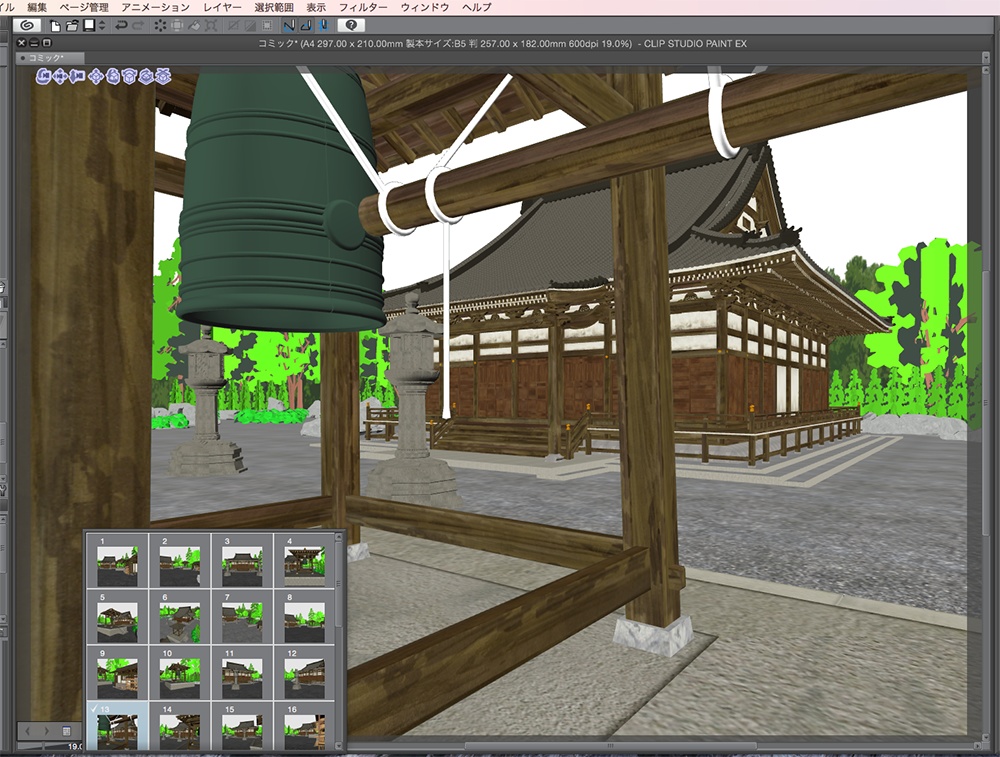This screenshot has width=1000, height=757.
Task: Click the next camera angle arrow button
Action: pyautogui.click(x=46, y=730)
